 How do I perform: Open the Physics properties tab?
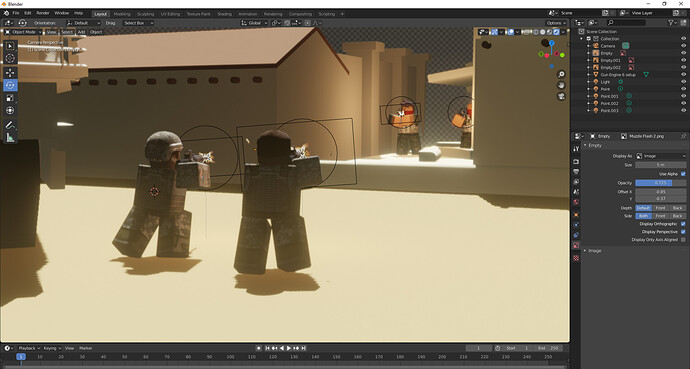[x=576, y=225]
